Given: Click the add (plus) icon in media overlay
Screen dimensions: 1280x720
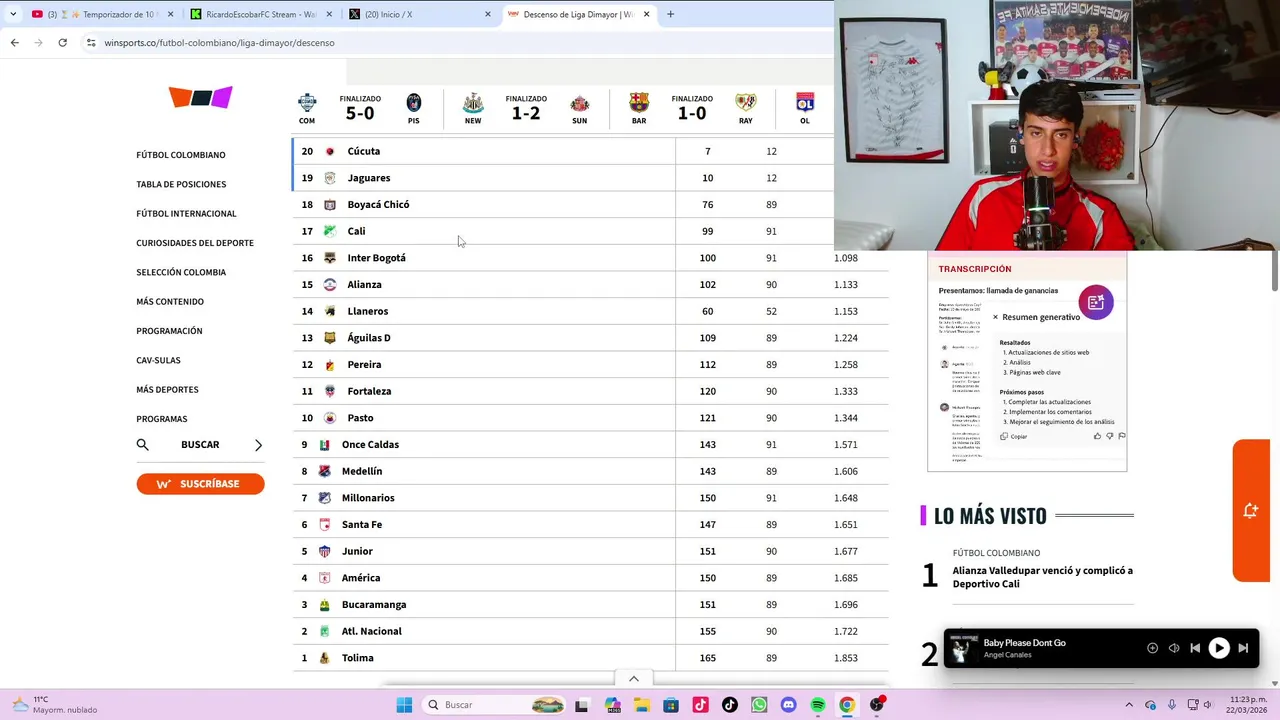Looking at the screenshot, I should [x=1152, y=648].
